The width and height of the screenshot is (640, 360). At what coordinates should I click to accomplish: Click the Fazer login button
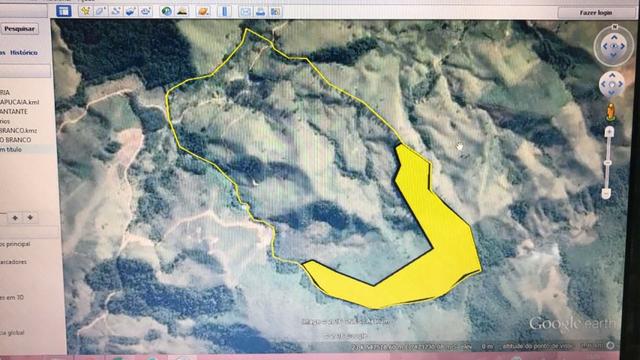(596, 13)
